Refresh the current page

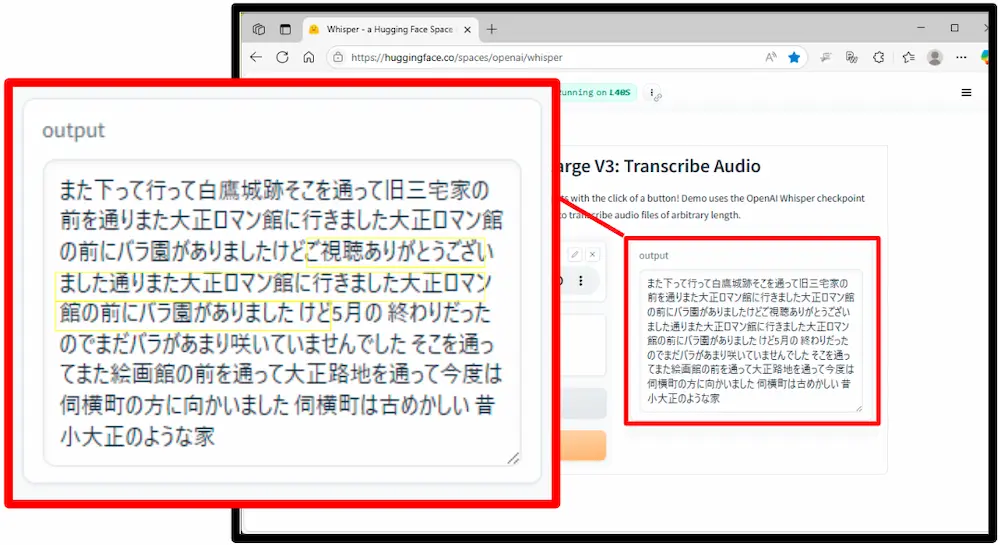point(283,57)
